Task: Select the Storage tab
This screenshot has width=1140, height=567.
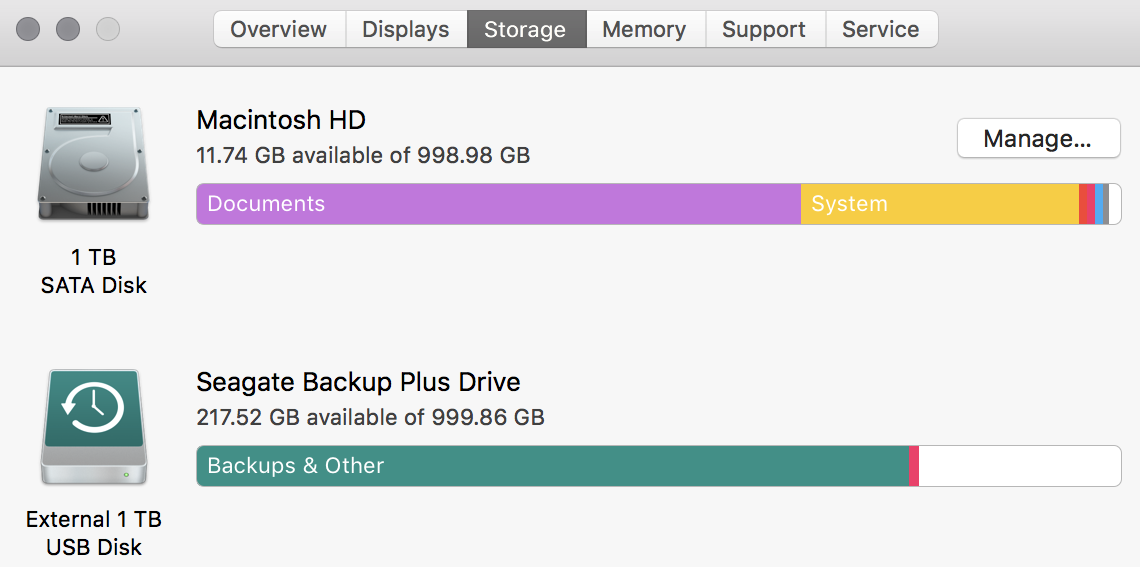Action: (525, 30)
